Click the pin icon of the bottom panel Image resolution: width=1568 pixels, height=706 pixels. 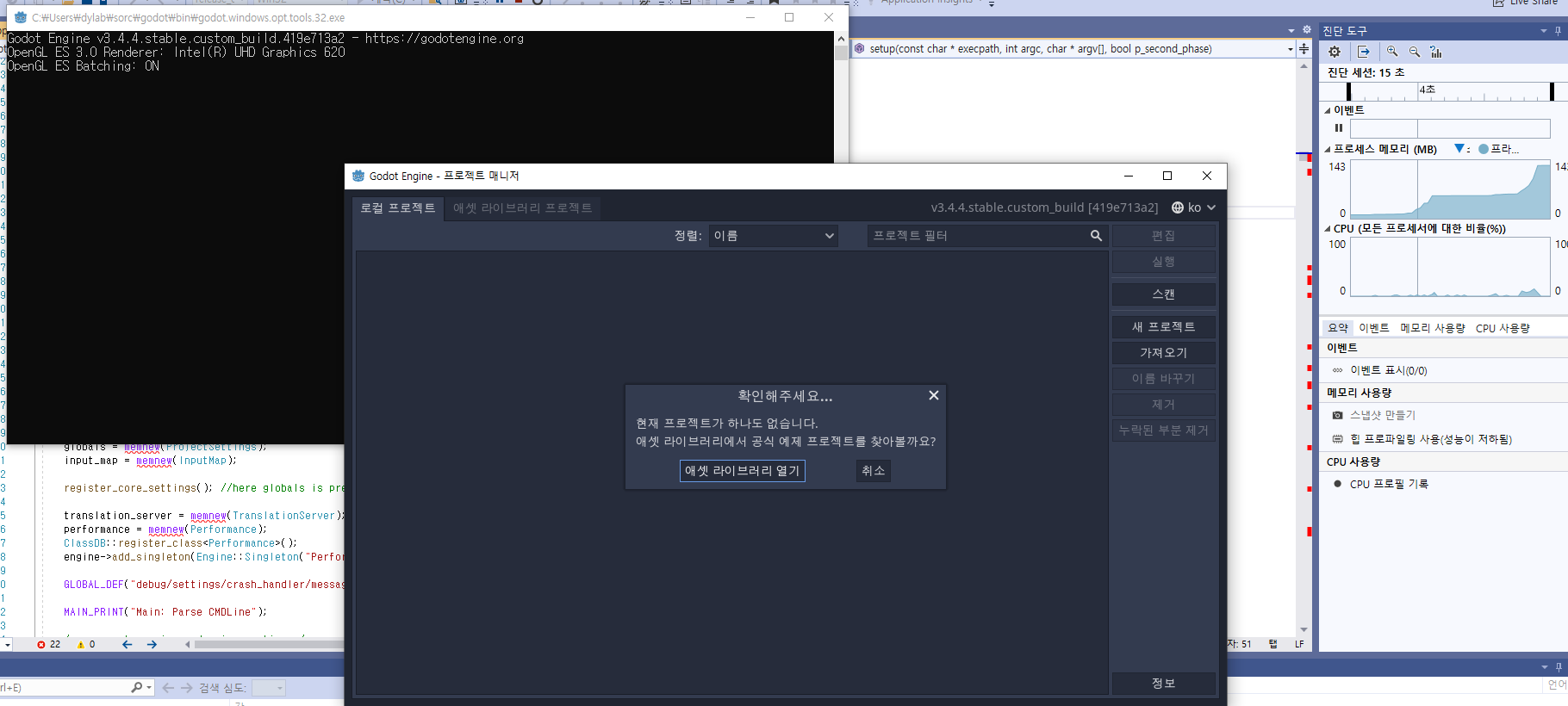[1558, 667]
